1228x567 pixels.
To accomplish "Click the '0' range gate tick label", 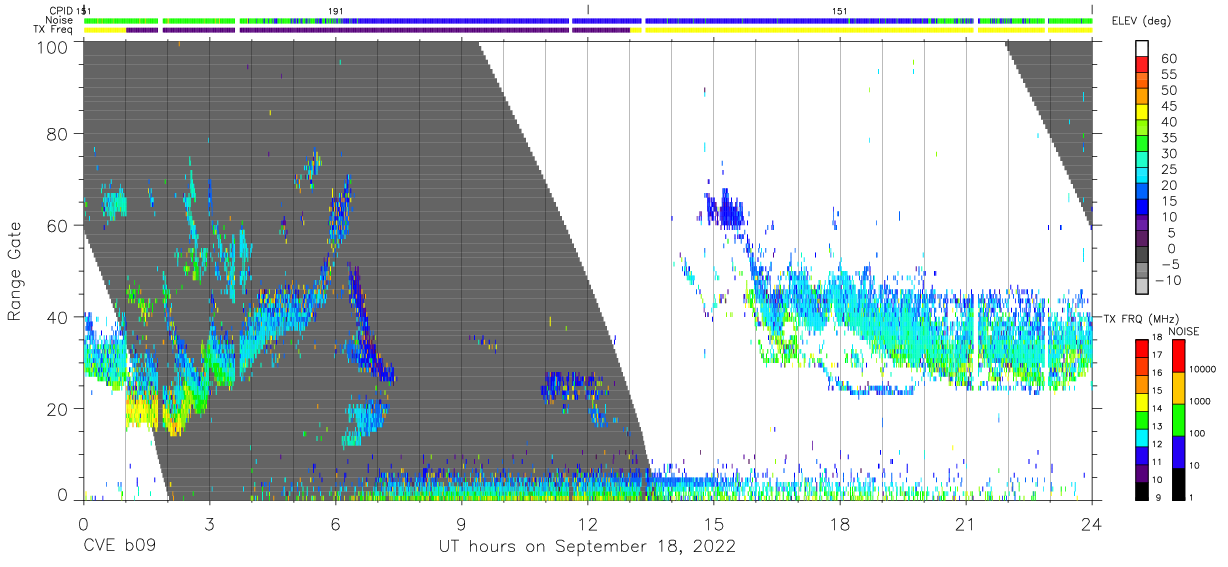I will pyautogui.click(x=63, y=494).
